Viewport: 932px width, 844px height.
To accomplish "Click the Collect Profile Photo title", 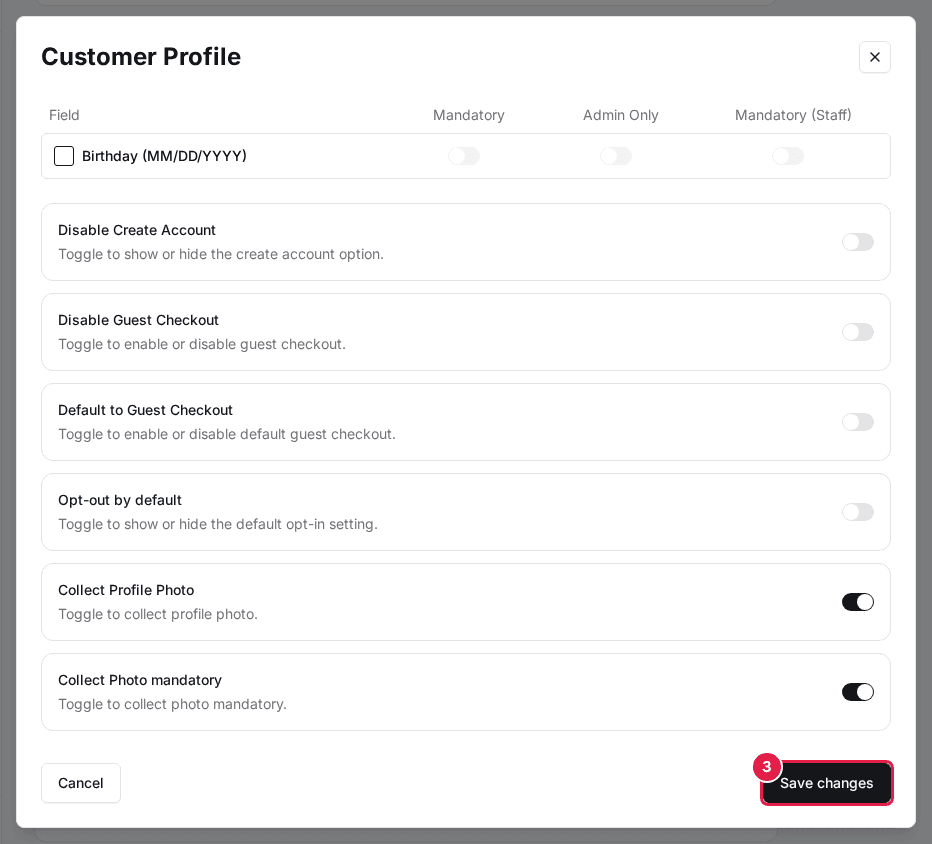I will pos(126,590).
